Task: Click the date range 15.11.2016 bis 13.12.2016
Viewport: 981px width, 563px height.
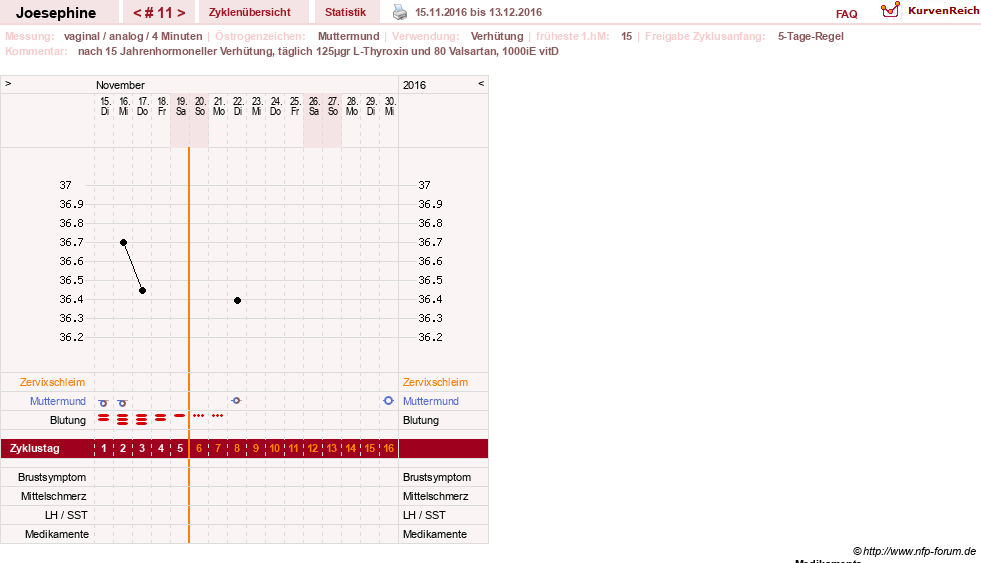Action: (479, 12)
